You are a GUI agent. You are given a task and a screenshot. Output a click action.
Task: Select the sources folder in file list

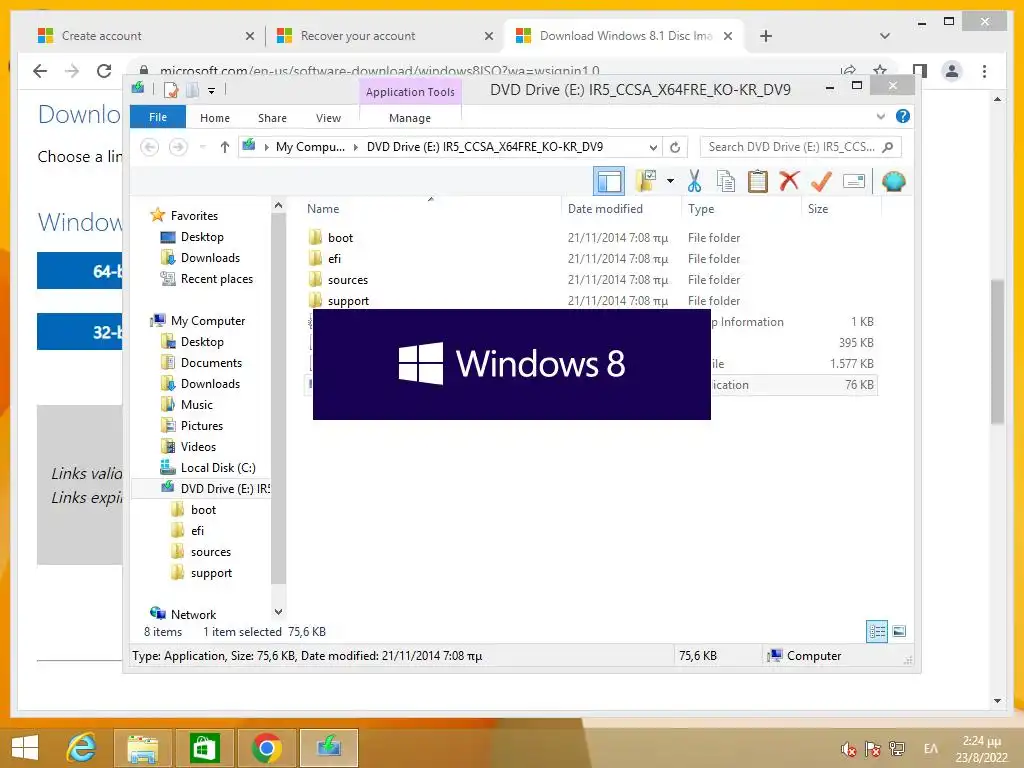pyautogui.click(x=347, y=280)
